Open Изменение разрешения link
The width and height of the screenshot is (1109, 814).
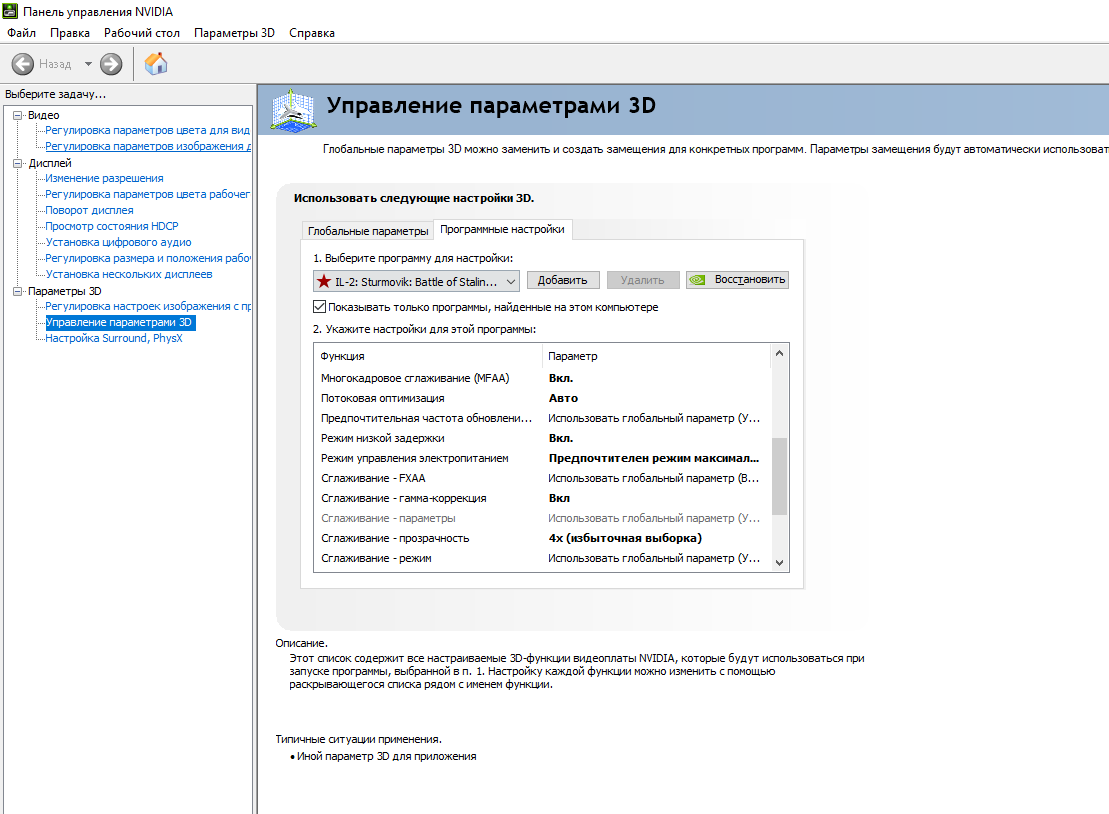pyautogui.click(x=104, y=178)
